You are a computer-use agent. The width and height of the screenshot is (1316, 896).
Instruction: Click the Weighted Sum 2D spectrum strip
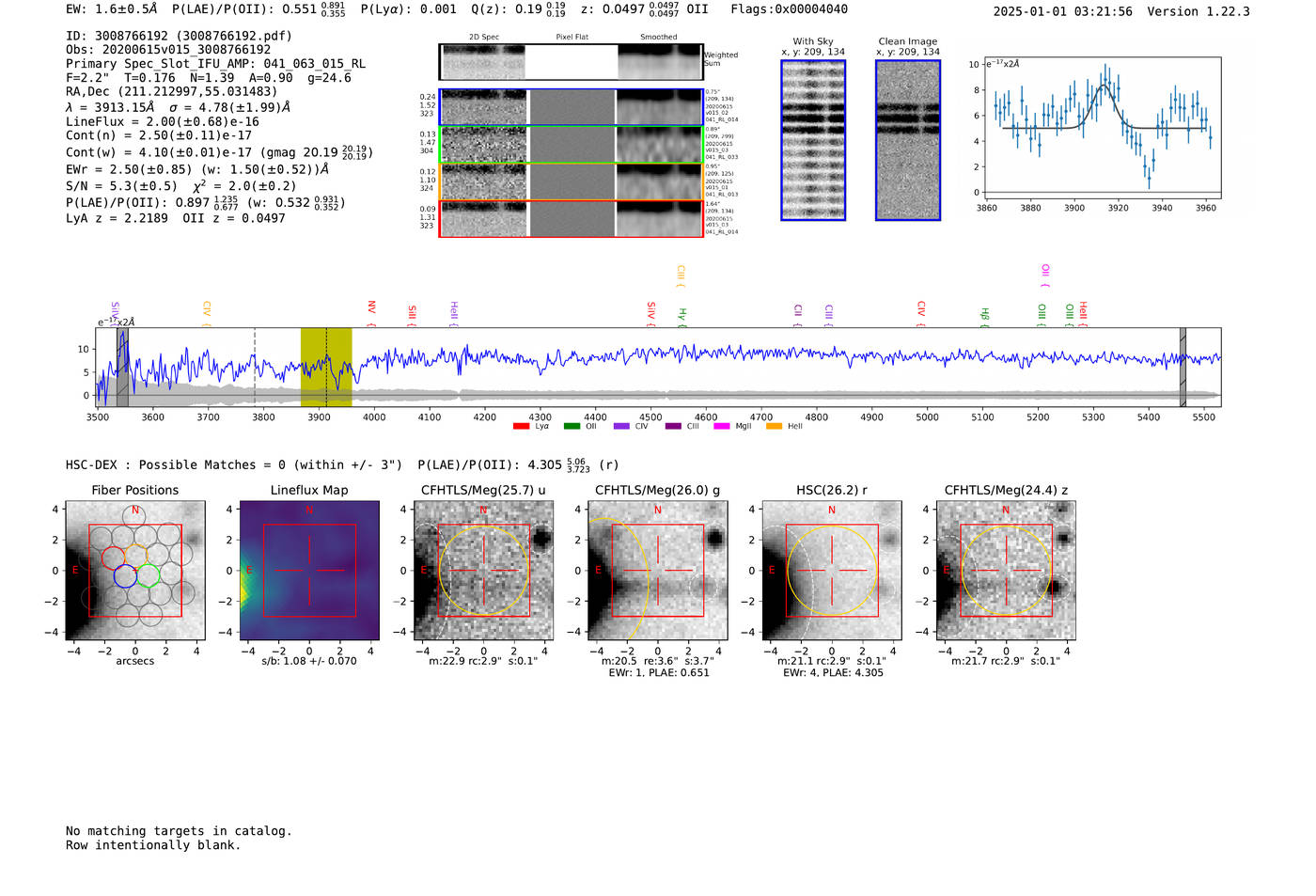pyautogui.click(x=572, y=62)
